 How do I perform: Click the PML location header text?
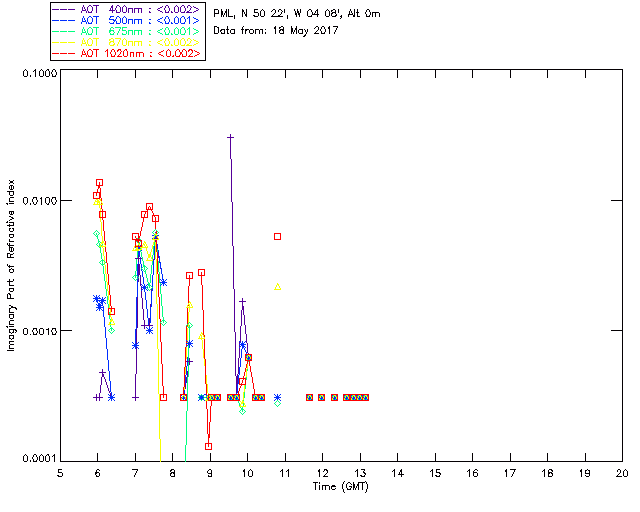point(296,14)
